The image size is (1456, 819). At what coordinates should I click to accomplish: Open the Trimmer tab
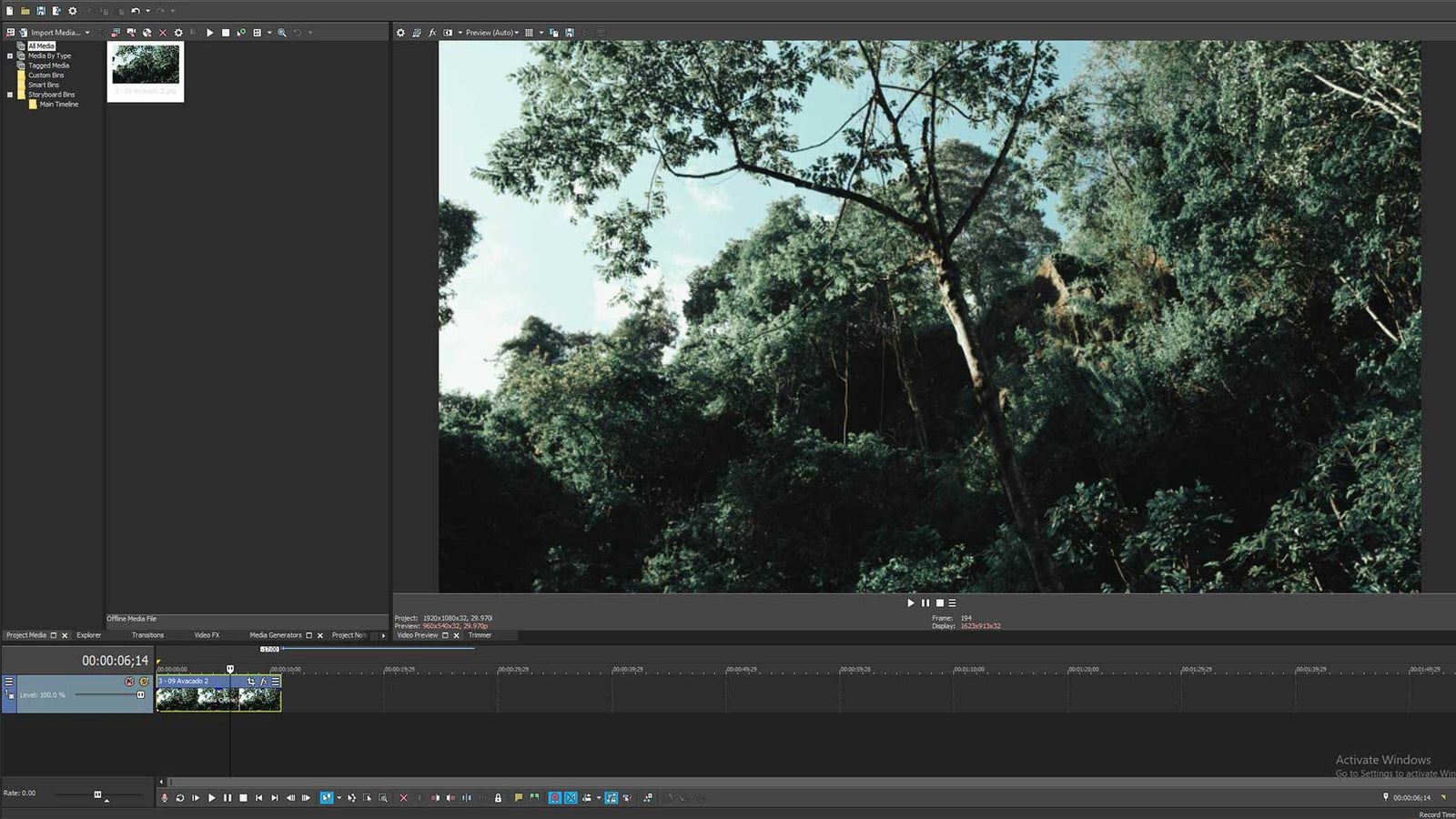click(x=480, y=635)
